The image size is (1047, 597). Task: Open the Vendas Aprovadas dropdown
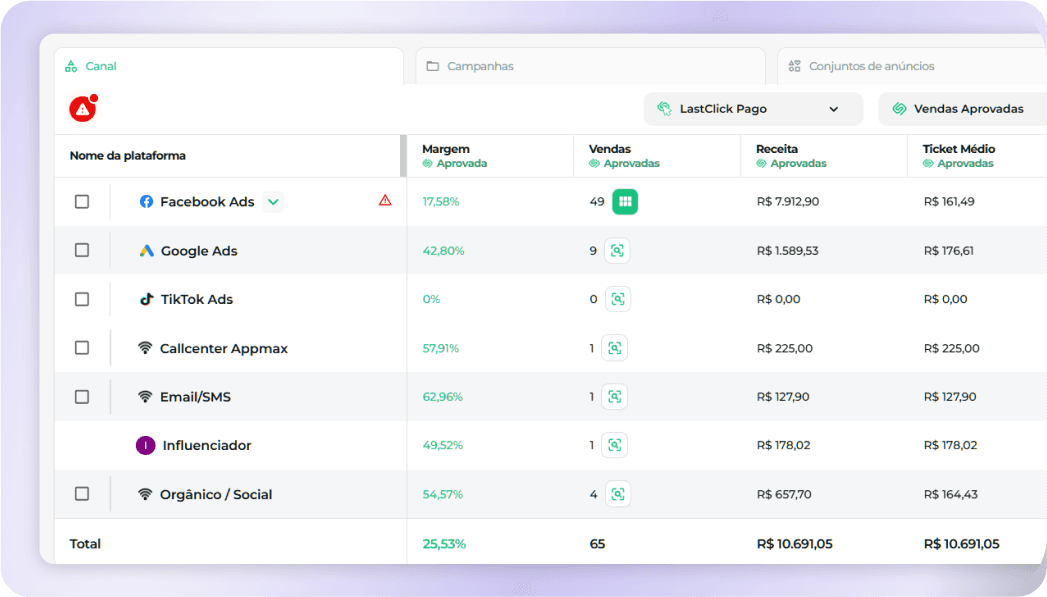(x=960, y=109)
